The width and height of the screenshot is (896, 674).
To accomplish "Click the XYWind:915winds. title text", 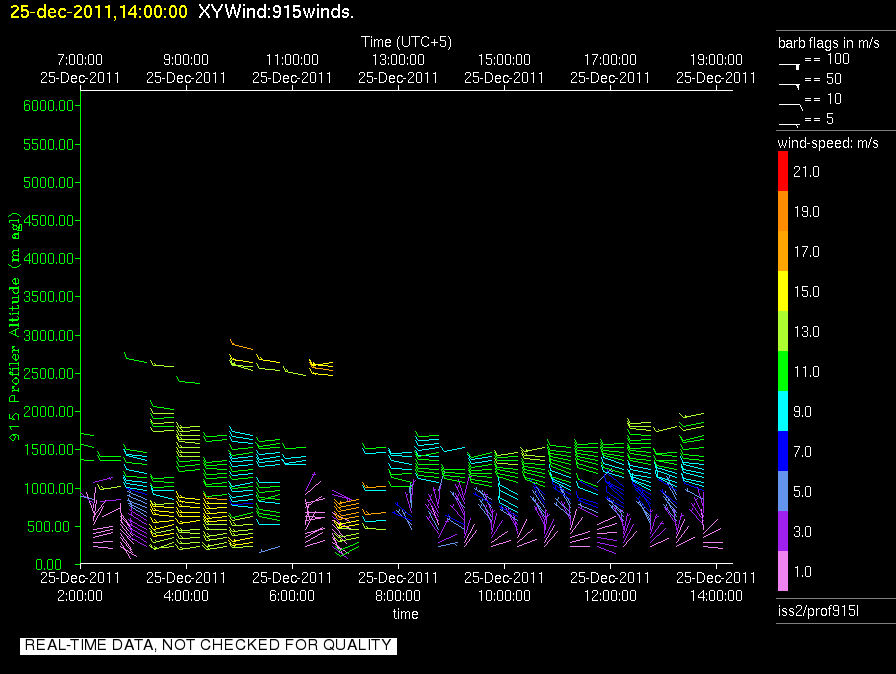I will tap(276, 12).
